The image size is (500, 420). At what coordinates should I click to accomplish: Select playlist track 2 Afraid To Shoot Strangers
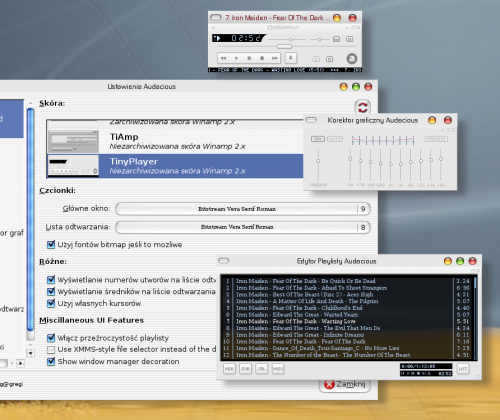pos(347,288)
